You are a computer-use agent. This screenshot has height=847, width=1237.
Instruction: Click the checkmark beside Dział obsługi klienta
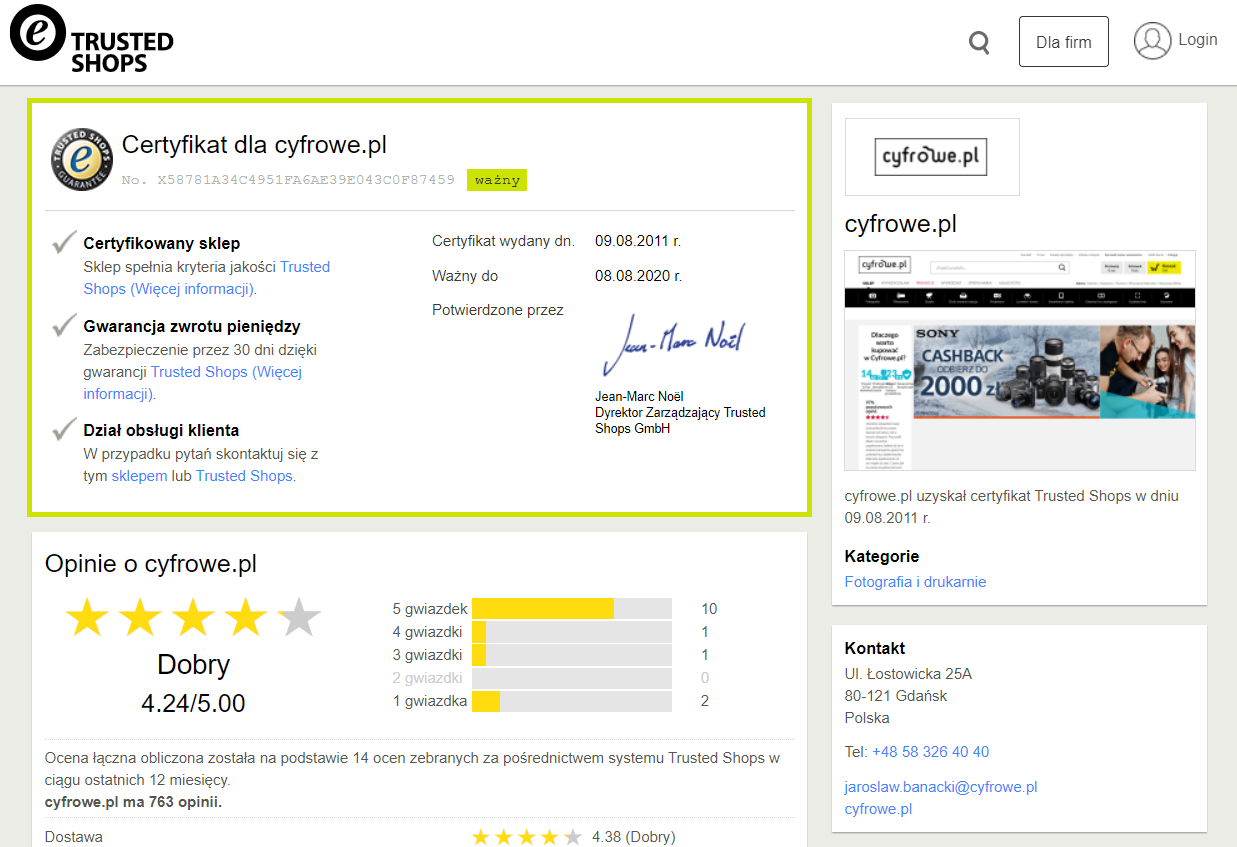click(65, 428)
